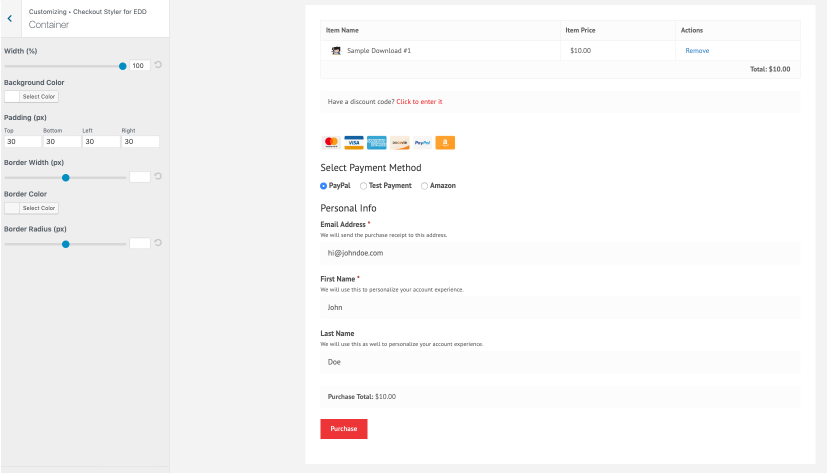Image resolution: width=827 pixels, height=473 pixels.
Task: Click the 'Actions' column header
Action: click(692, 30)
